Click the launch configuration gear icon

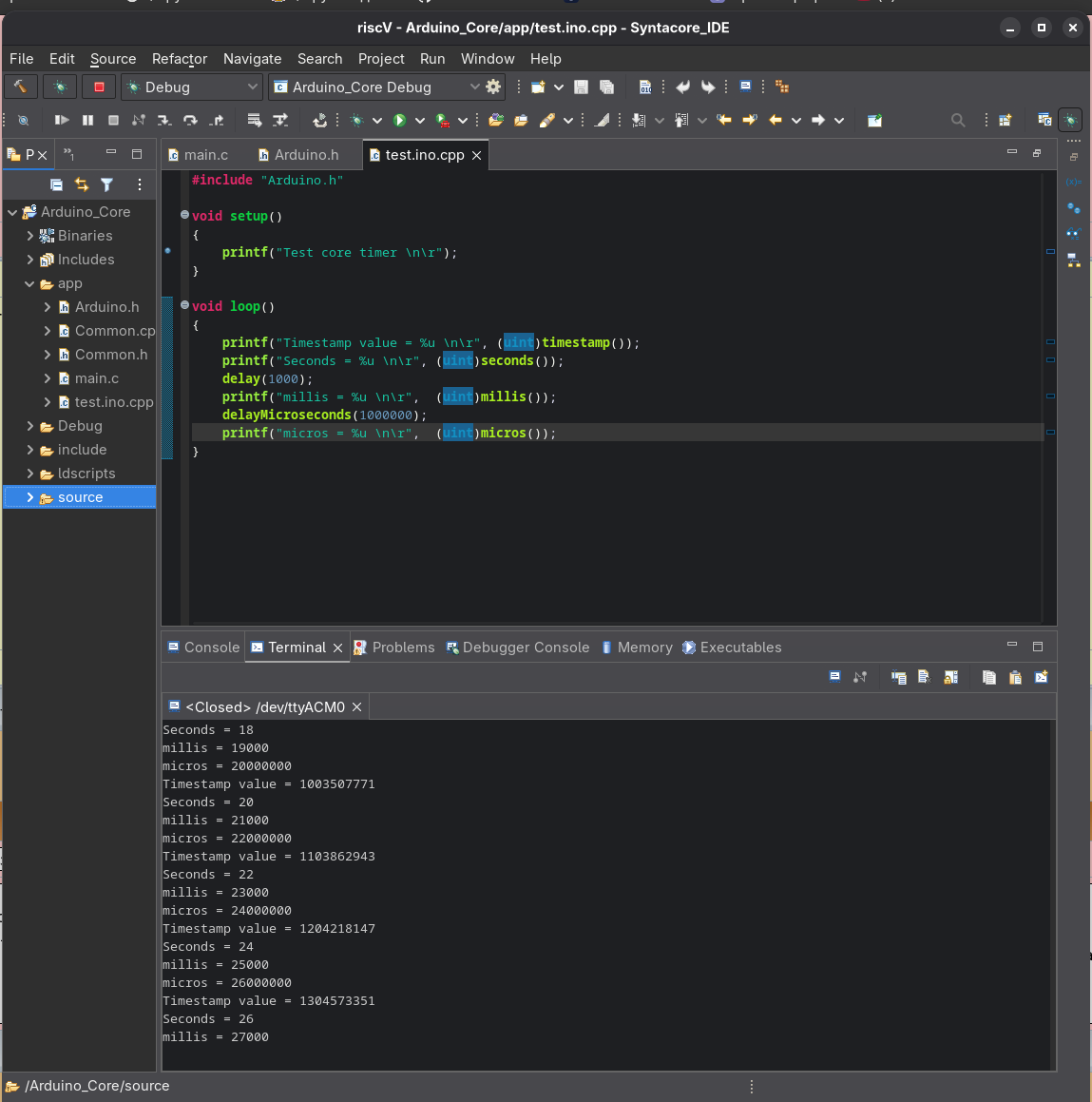493,87
